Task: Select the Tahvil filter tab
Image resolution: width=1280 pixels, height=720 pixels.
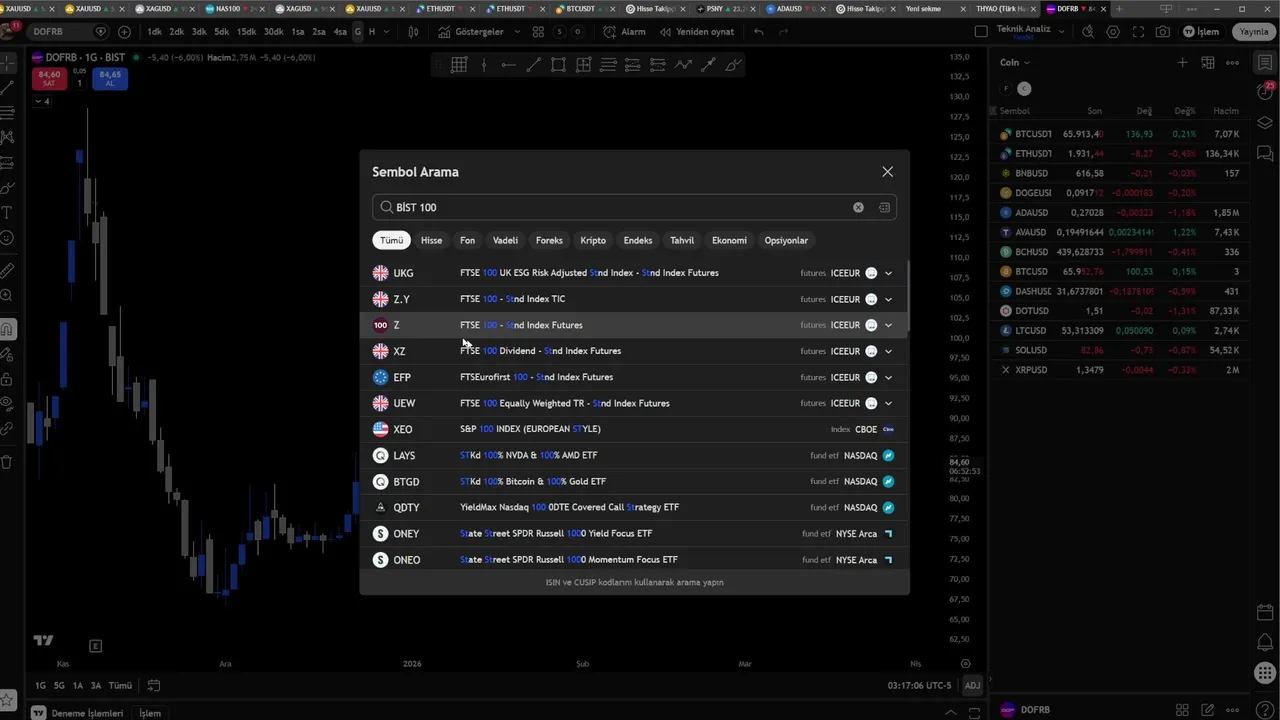Action: (x=682, y=240)
